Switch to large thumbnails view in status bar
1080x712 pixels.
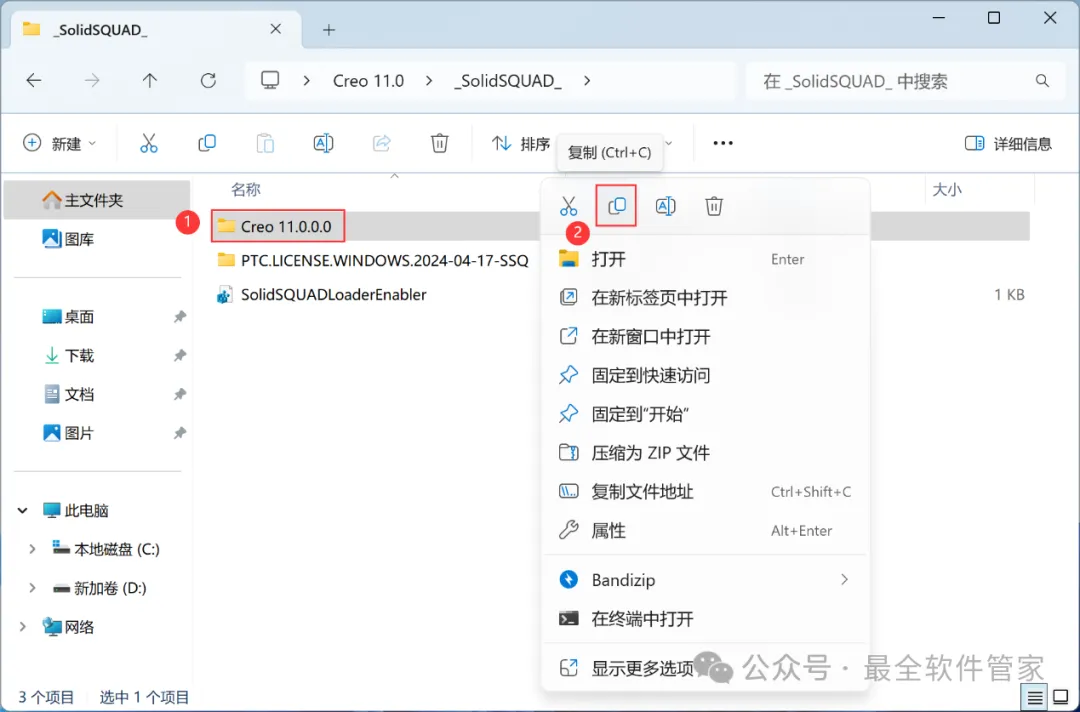click(x=1061, y=698)
